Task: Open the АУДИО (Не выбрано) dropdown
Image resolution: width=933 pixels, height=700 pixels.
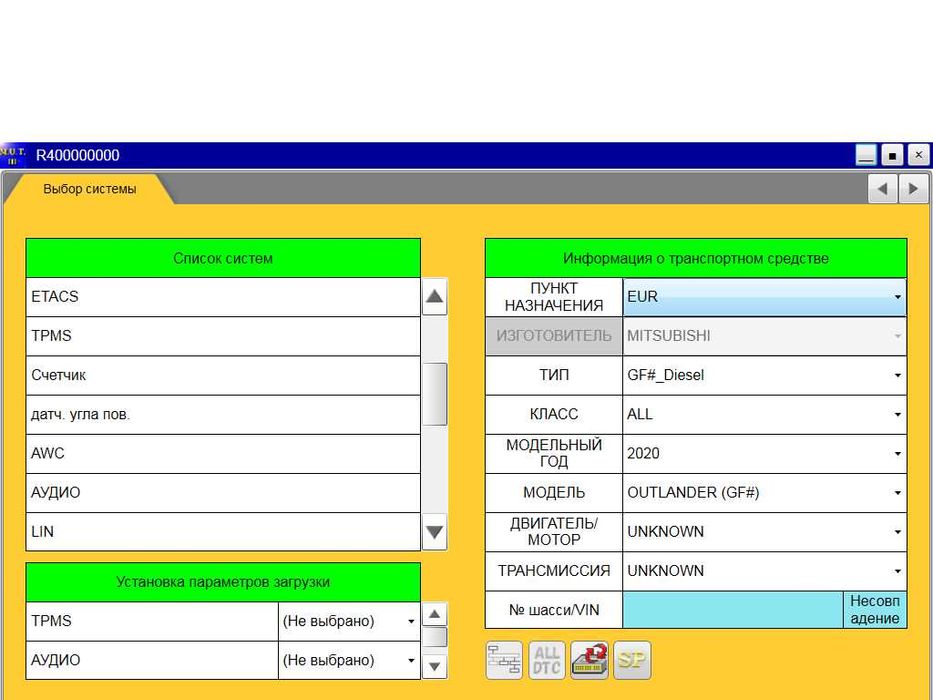Action: coord(349,660)
